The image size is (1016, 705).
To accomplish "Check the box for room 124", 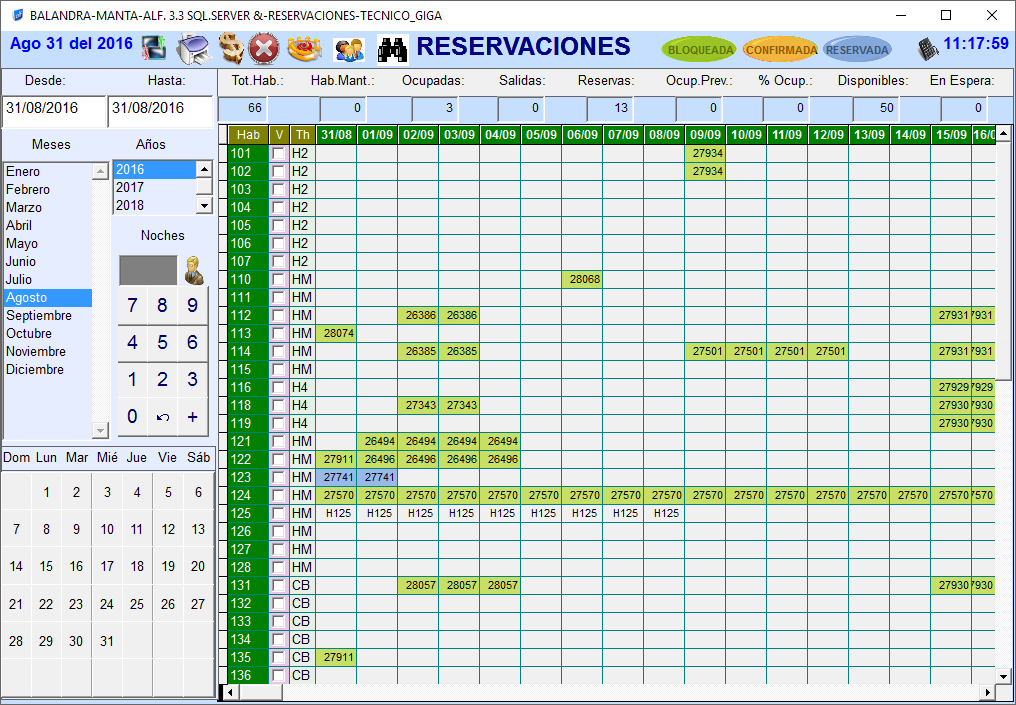I will tap(278, 495).
